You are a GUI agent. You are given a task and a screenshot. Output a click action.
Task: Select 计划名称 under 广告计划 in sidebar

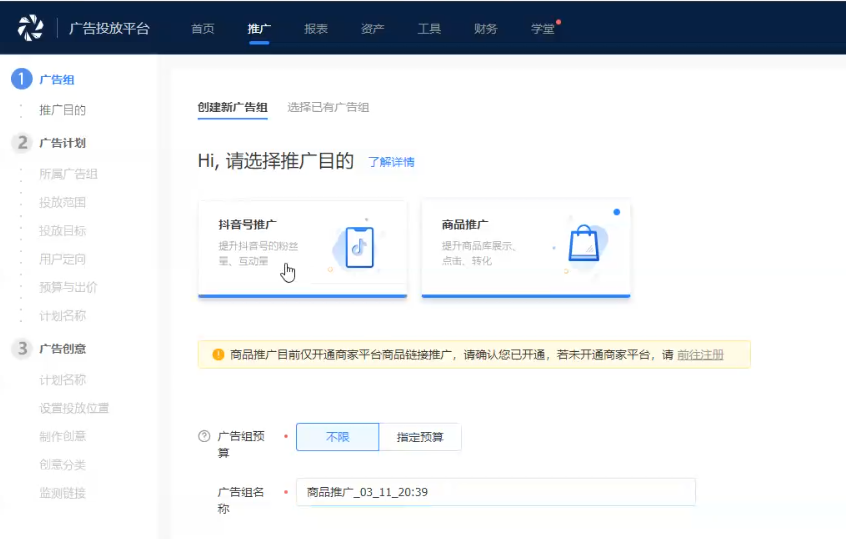pyautogui.click(x=63, y=316)
